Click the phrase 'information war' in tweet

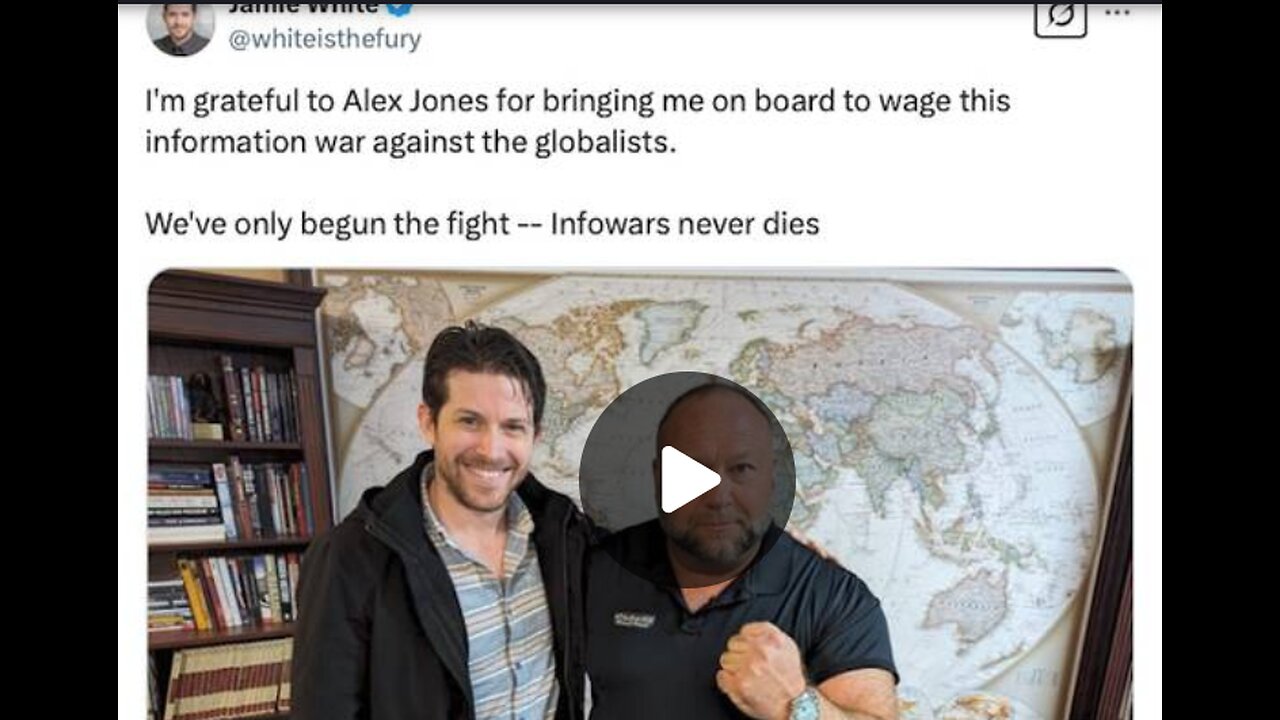(254, 142)
